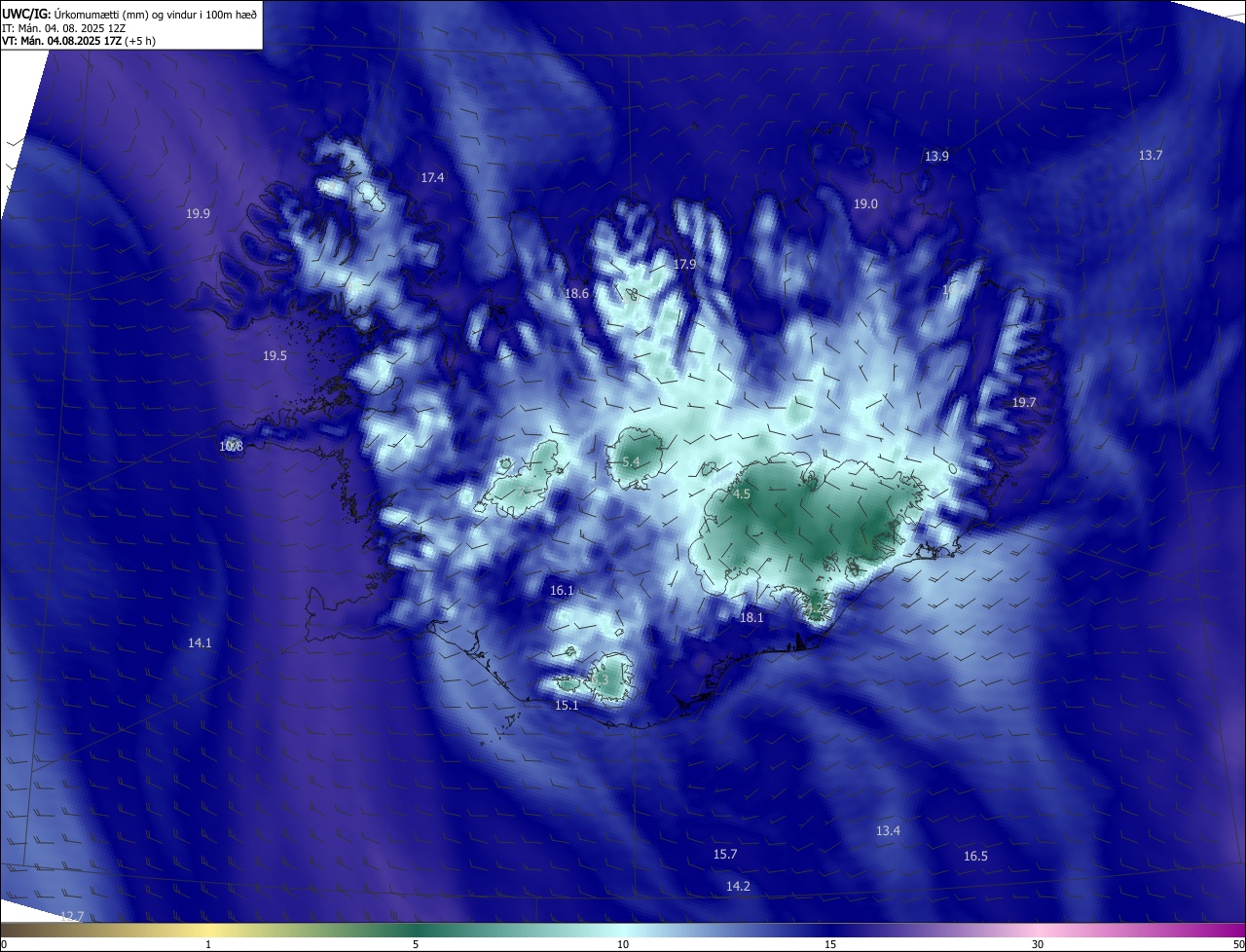1246x952 pixels.
Task: Click the 19.0 value label
Action: coord(865,204)
